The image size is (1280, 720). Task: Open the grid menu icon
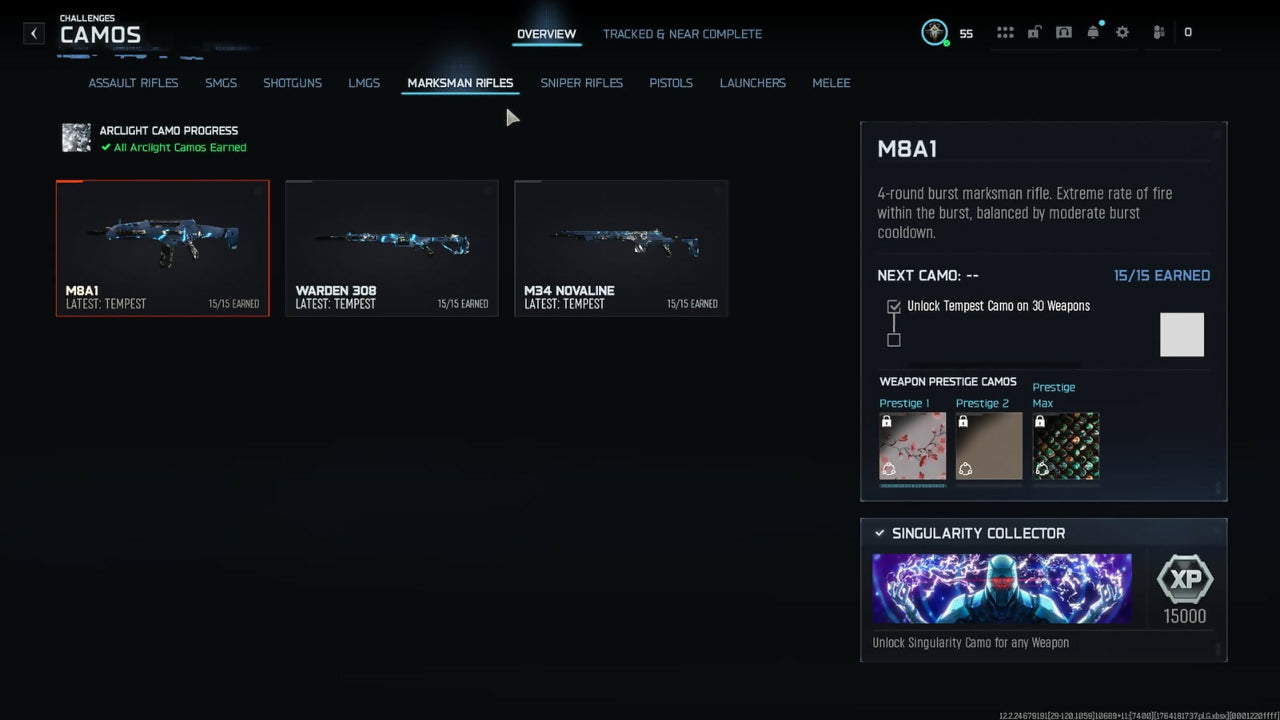pos(1005,33)
